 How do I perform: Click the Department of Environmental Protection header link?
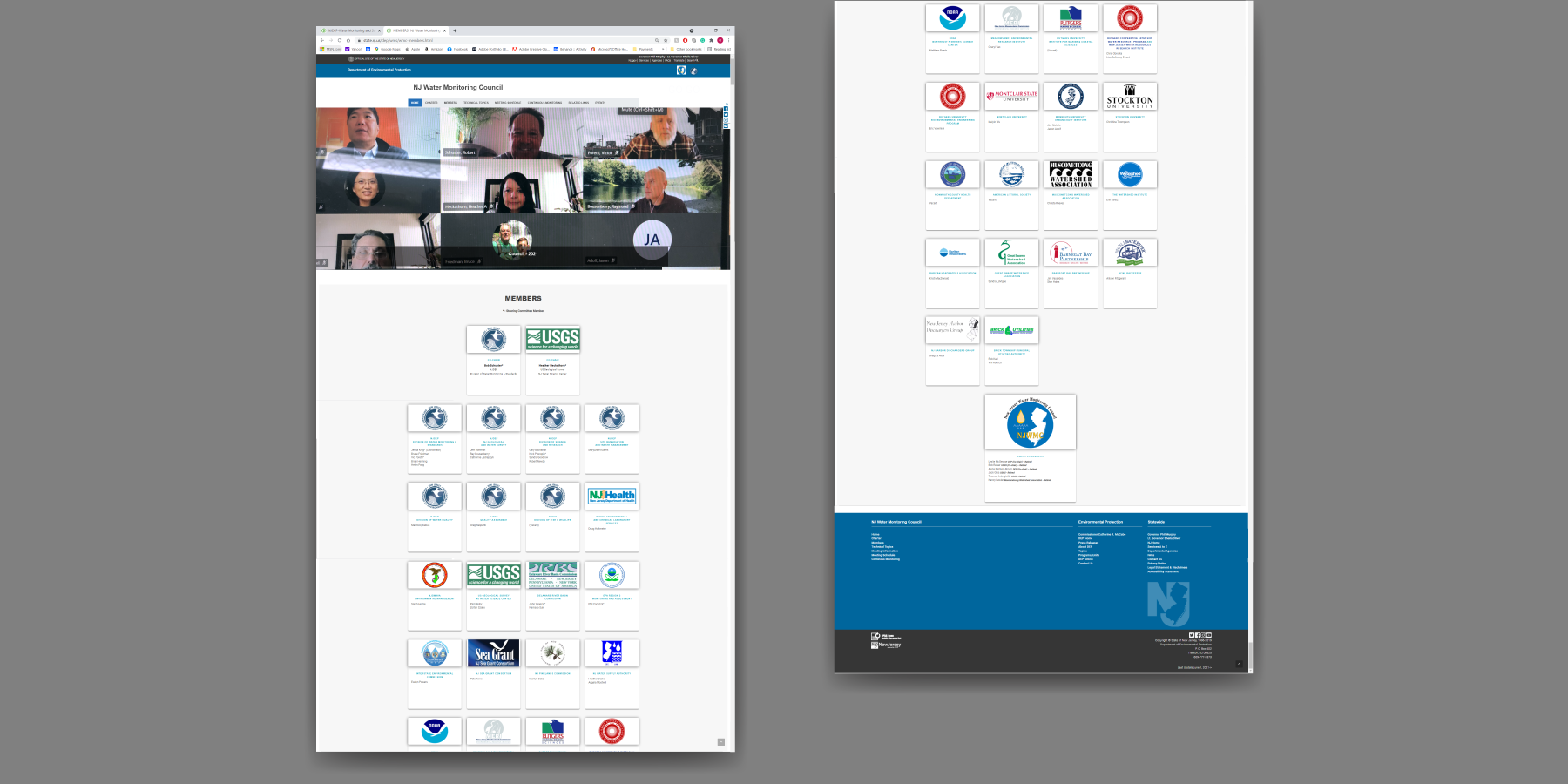click(379, 70)
